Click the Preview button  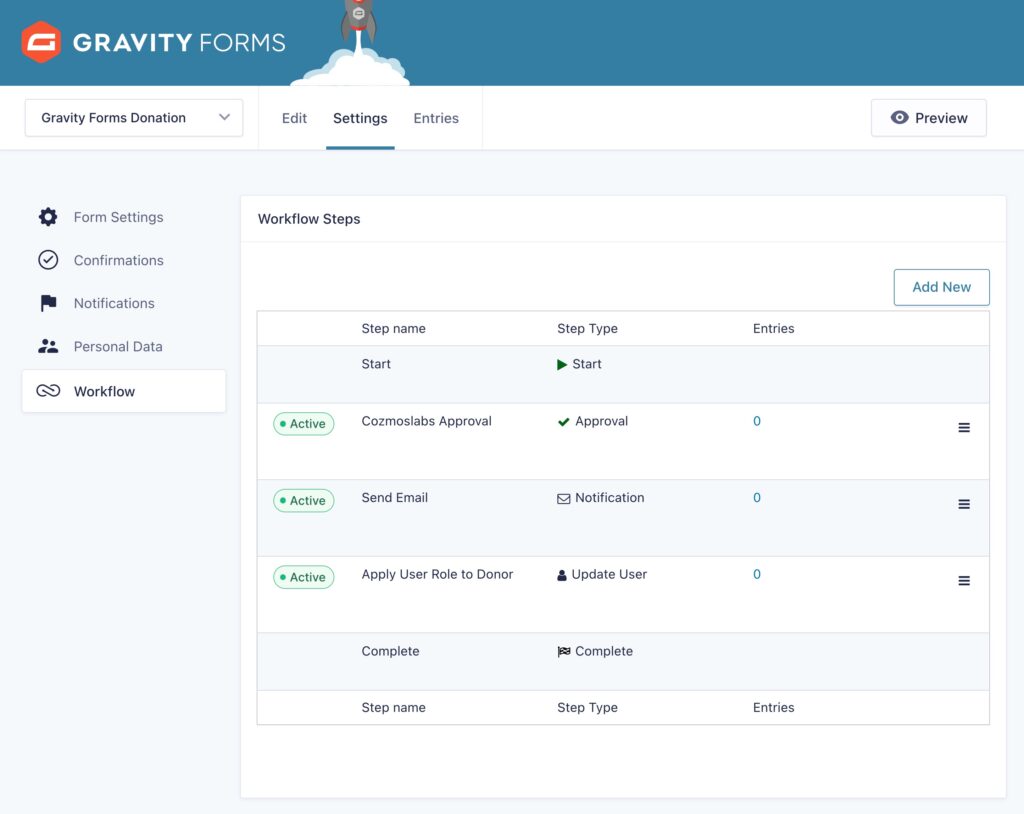click(929, 118)
